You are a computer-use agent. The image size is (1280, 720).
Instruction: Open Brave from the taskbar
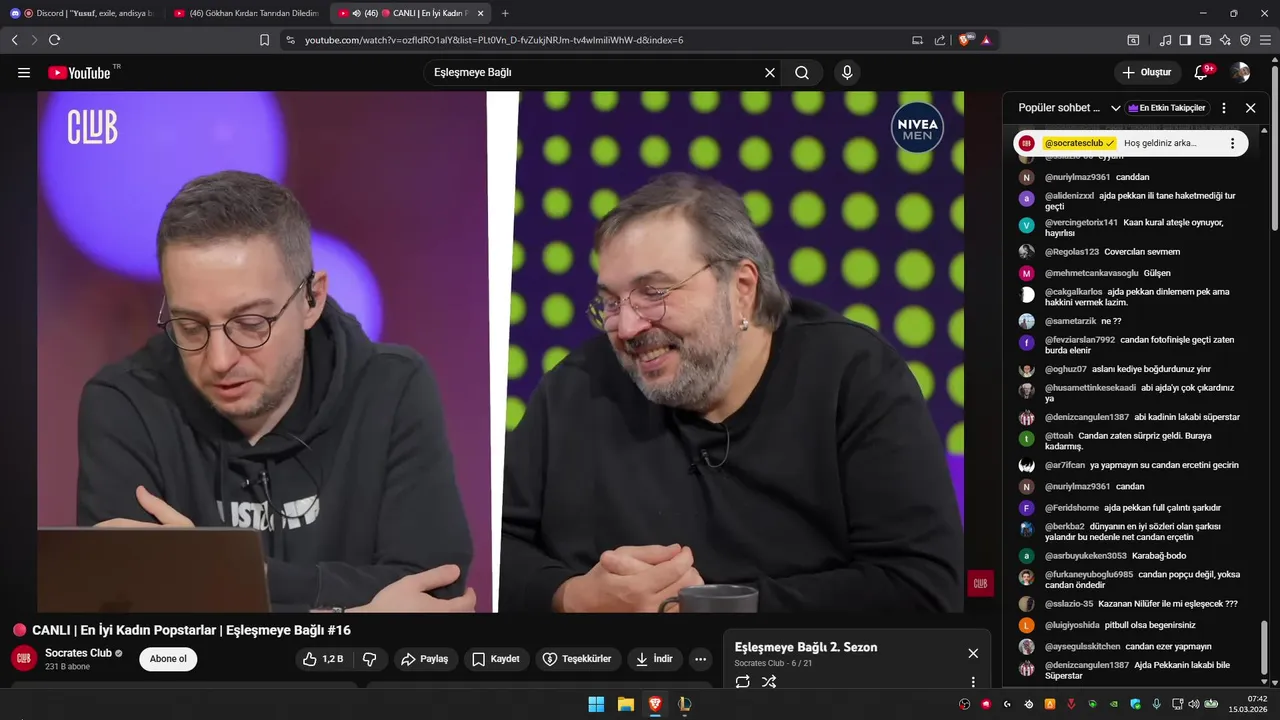[655, 704]
